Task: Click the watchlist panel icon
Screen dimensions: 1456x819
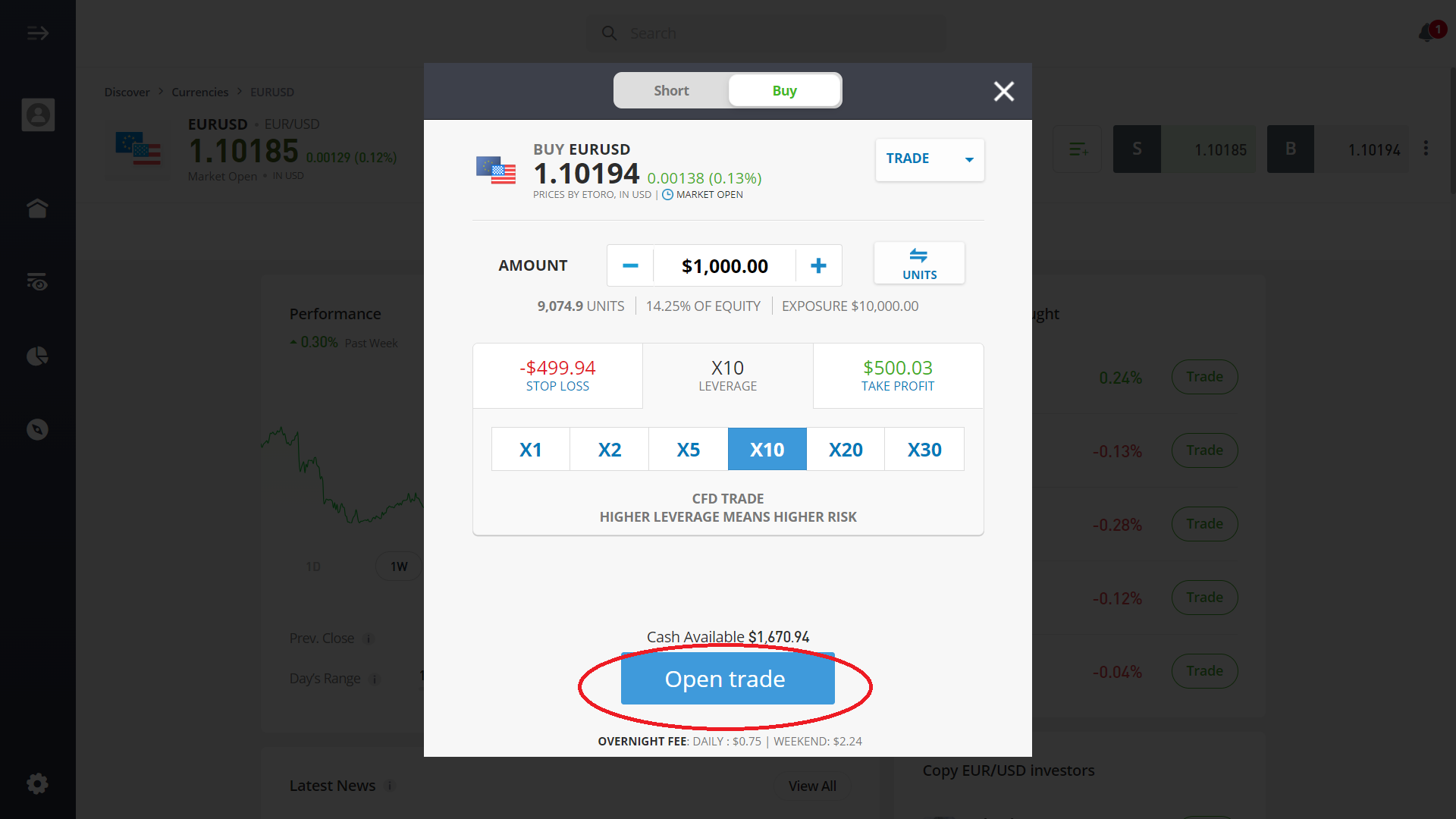Action: pyautogui.click(x=38, y=281)
